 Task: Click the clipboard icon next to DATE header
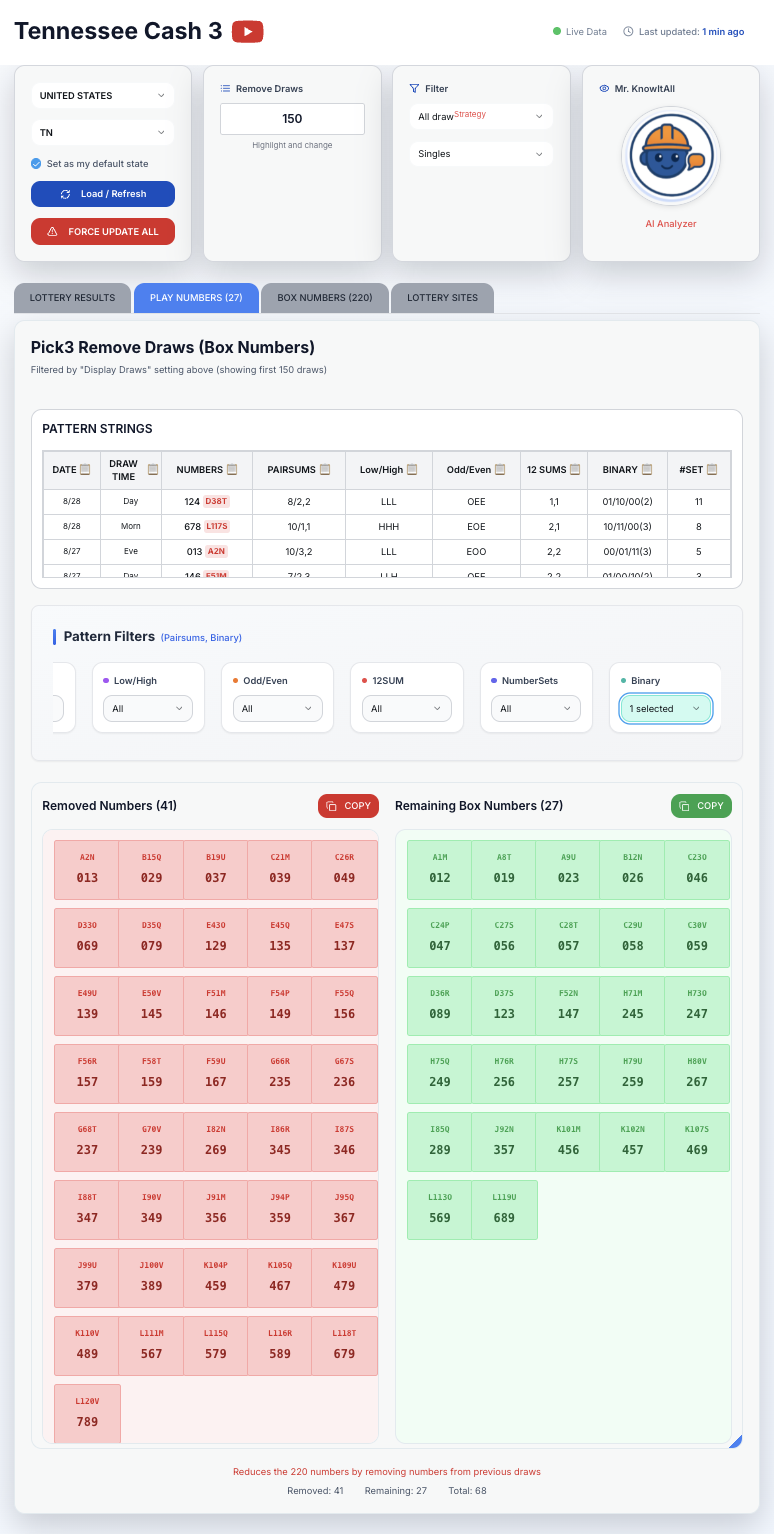coord(85,470)
